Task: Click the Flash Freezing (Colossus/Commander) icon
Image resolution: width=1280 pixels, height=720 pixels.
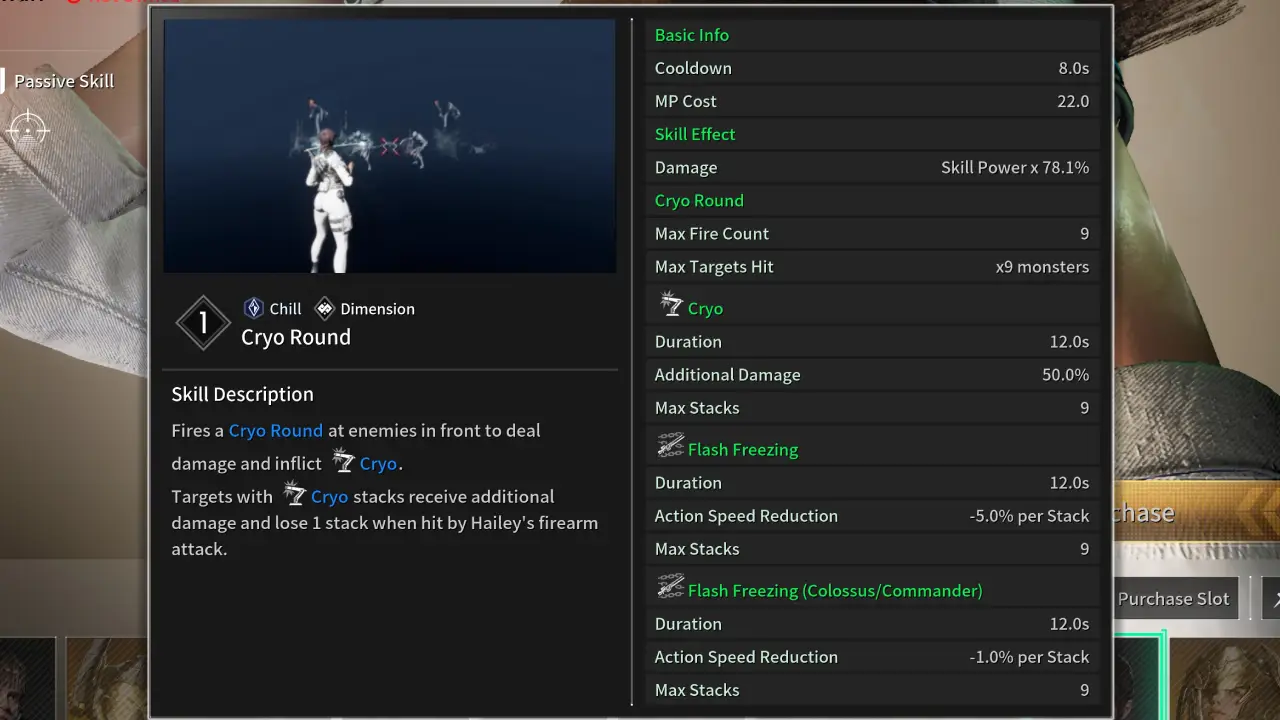Action: (672, 588)
